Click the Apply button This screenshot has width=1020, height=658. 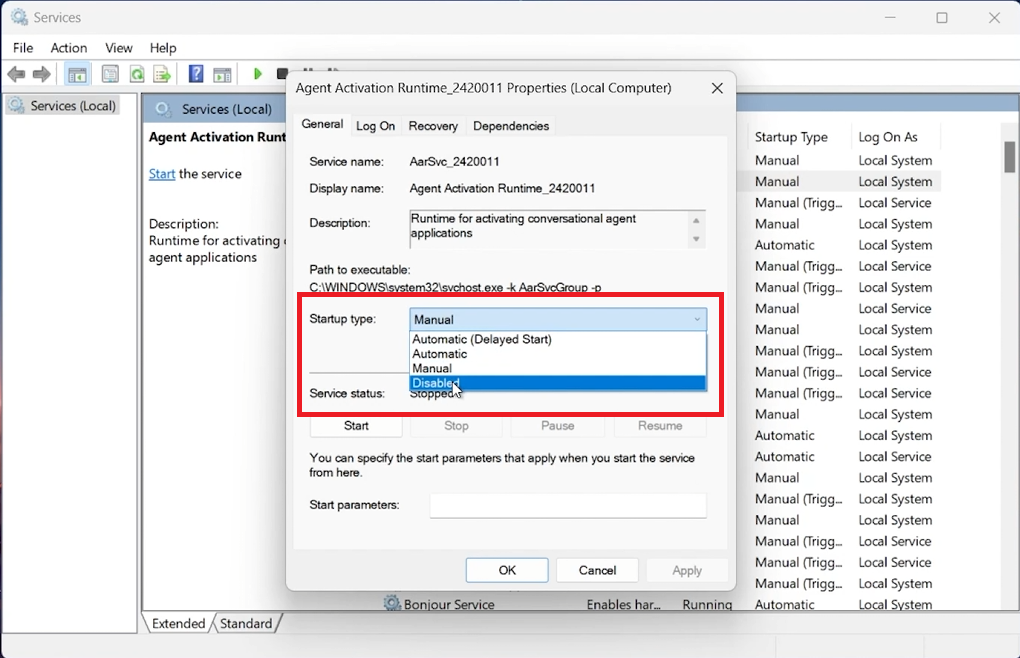pos(687,570)
